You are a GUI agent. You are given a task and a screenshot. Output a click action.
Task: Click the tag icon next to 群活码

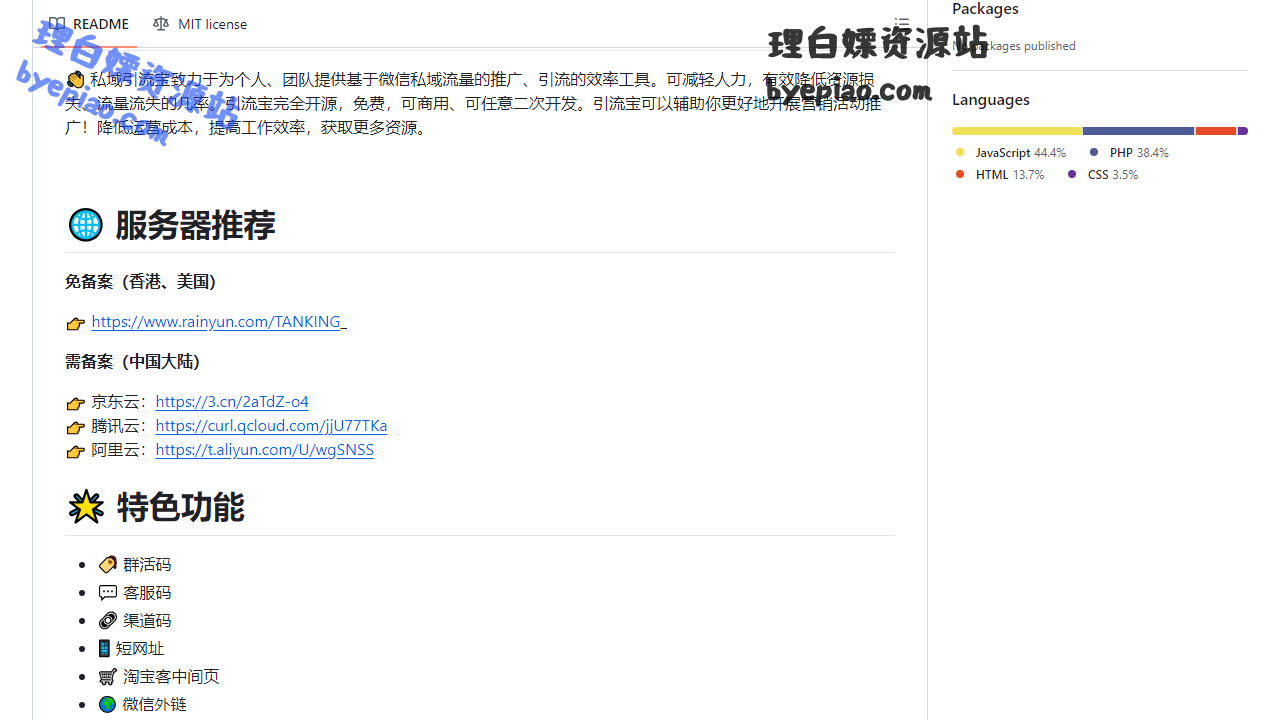(108, 565)
